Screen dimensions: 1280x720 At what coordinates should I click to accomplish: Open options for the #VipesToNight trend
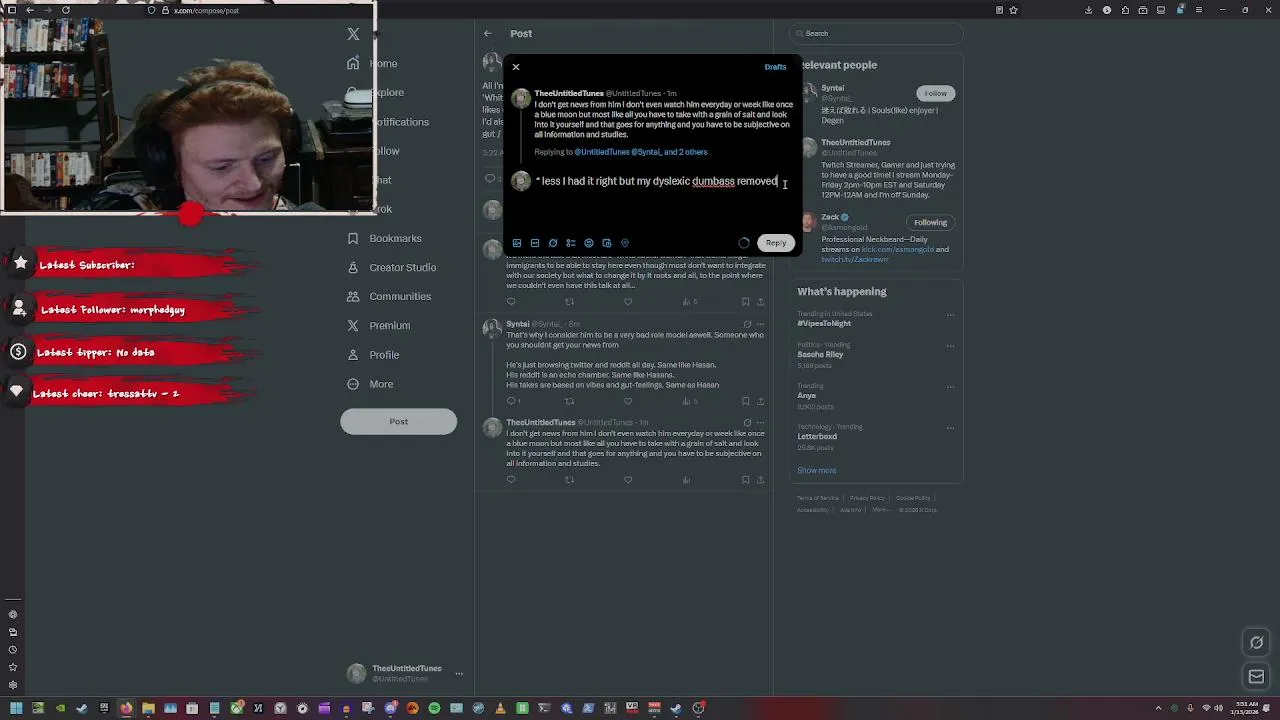click(x=950, y=315)
